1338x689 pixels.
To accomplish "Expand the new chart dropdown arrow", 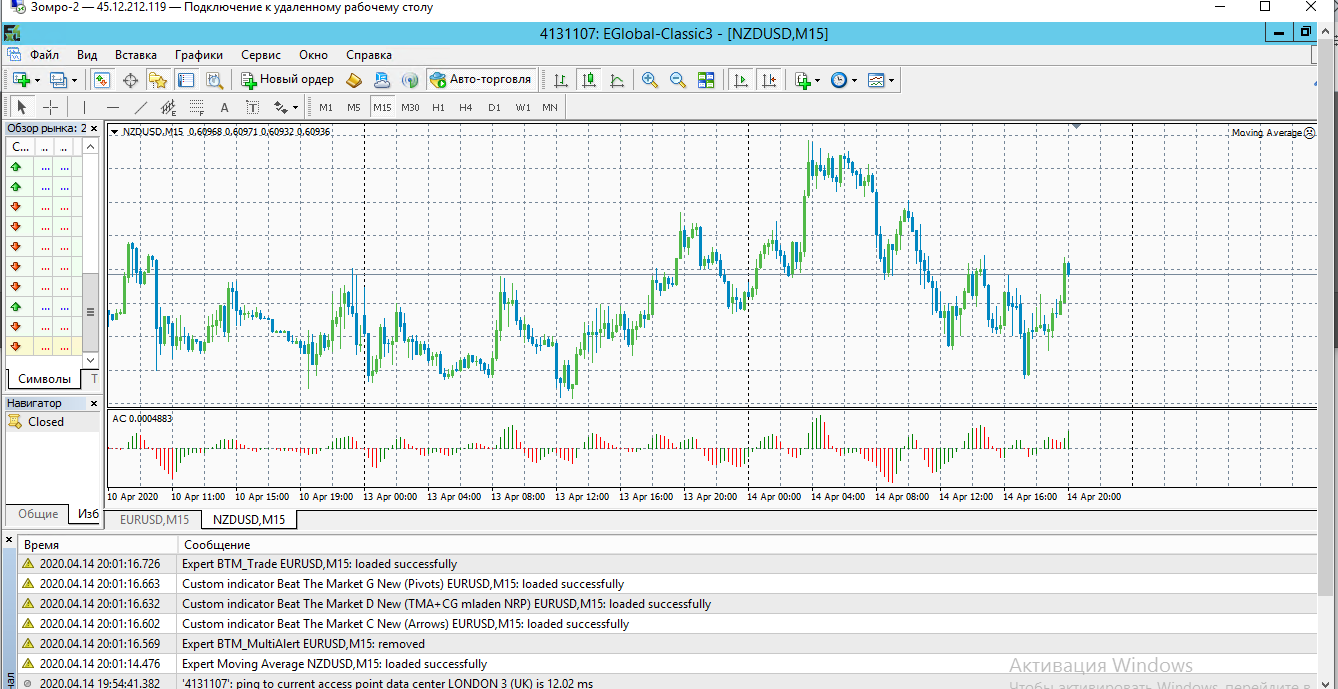I will coord(37,80).
